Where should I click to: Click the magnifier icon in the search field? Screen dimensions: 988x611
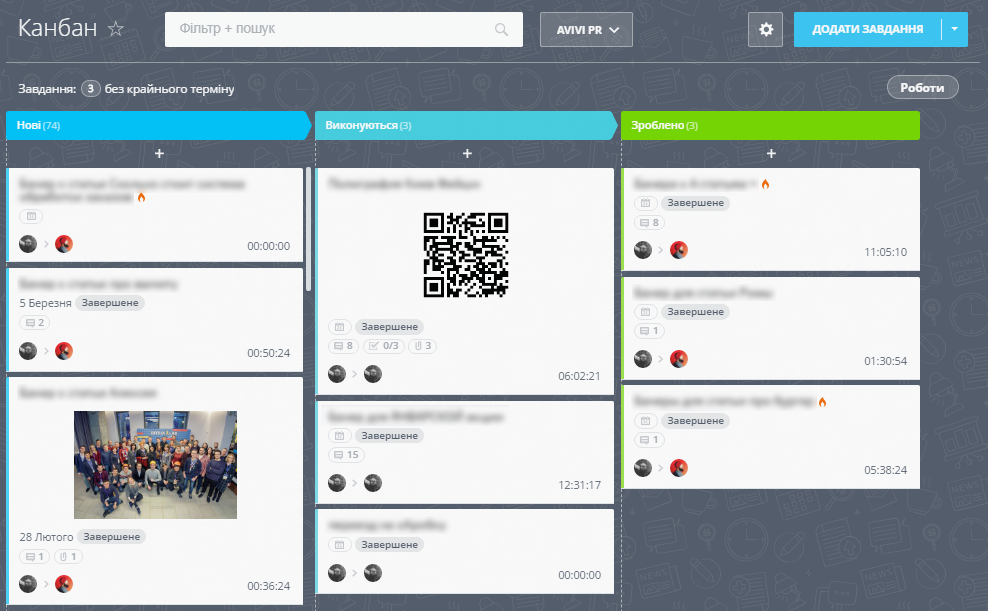(502, 29)
